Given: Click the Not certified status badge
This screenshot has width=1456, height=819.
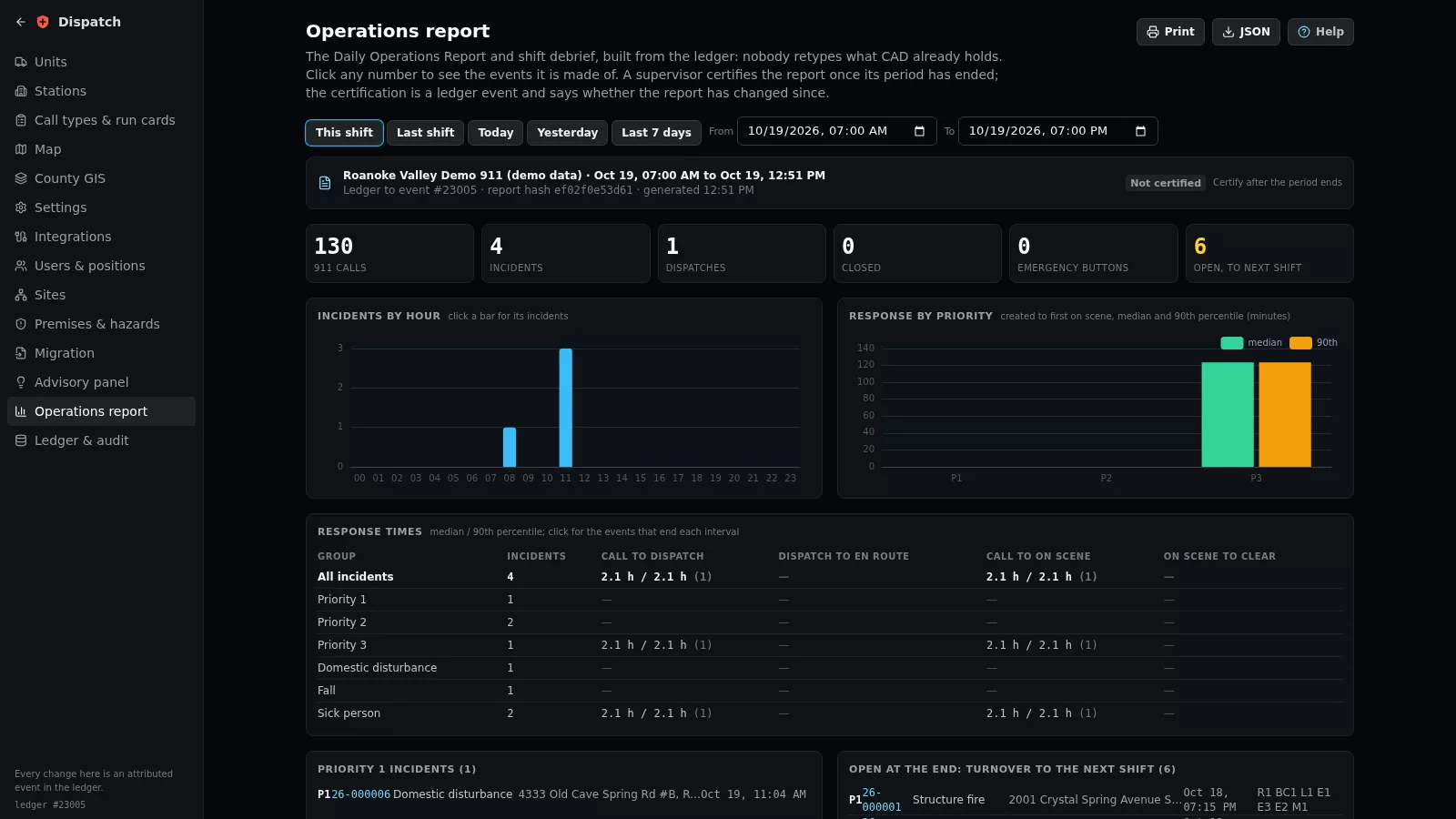Looking at the screenshot, I should tap(1166, 183).
